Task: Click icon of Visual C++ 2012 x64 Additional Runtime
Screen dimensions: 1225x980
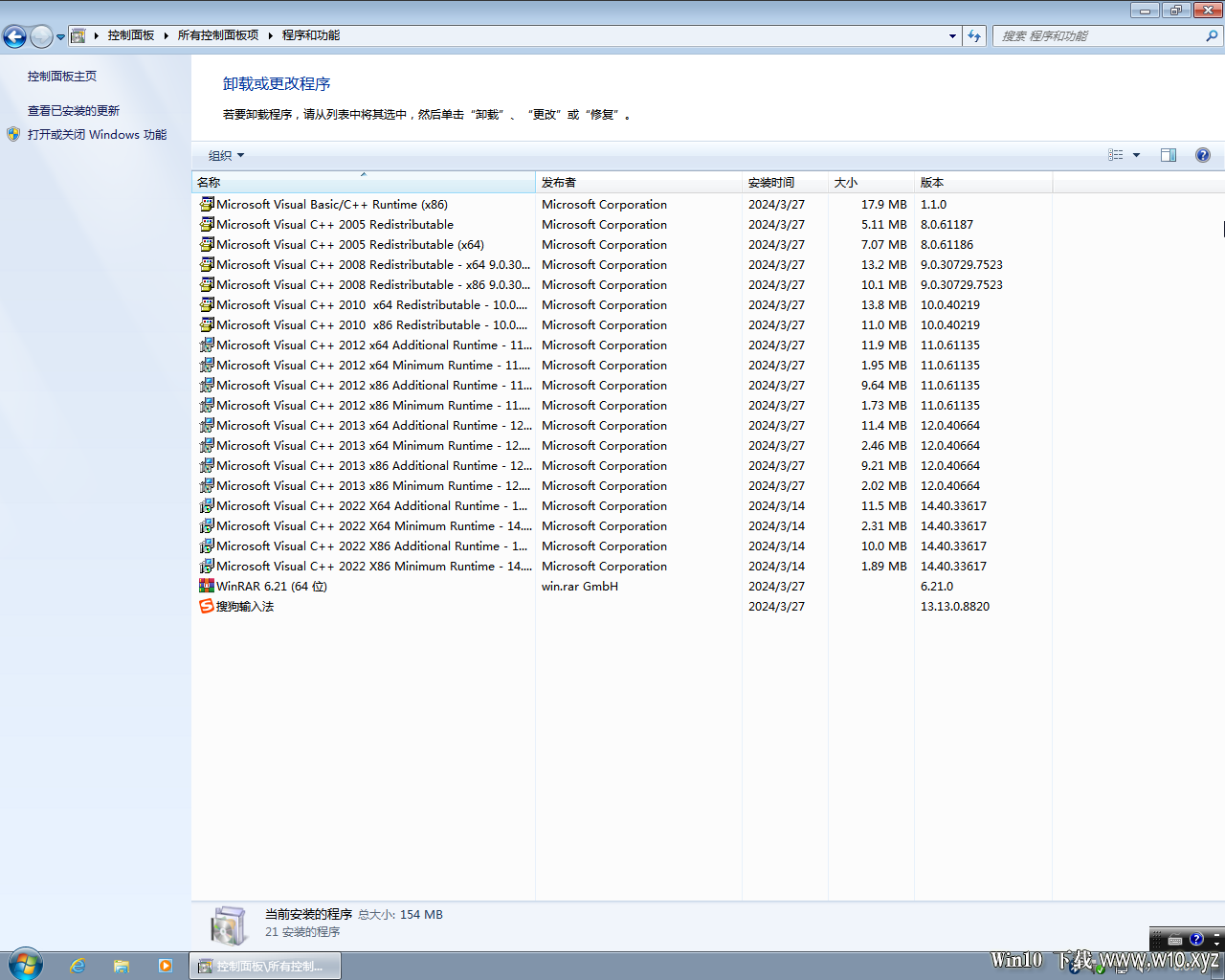Action: pos(207,345)
